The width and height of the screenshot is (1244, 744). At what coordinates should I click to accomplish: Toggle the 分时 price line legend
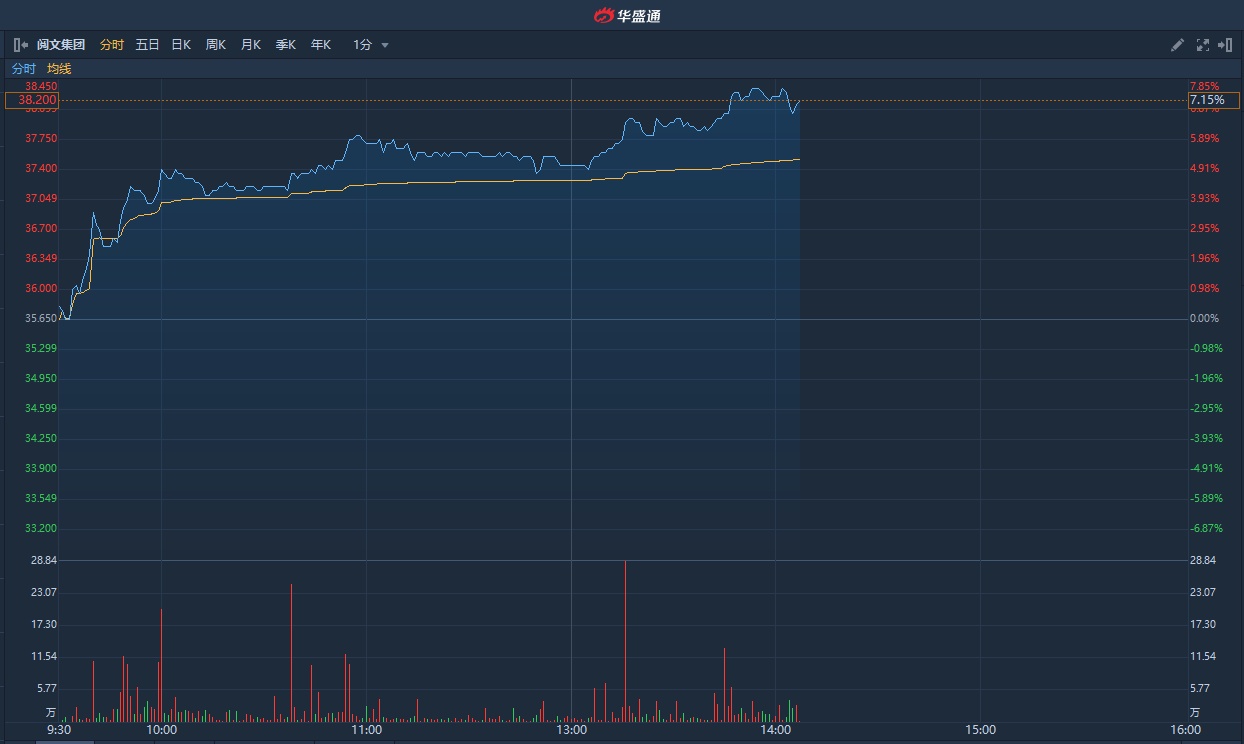pyautogui.click(x=23, y=69)
